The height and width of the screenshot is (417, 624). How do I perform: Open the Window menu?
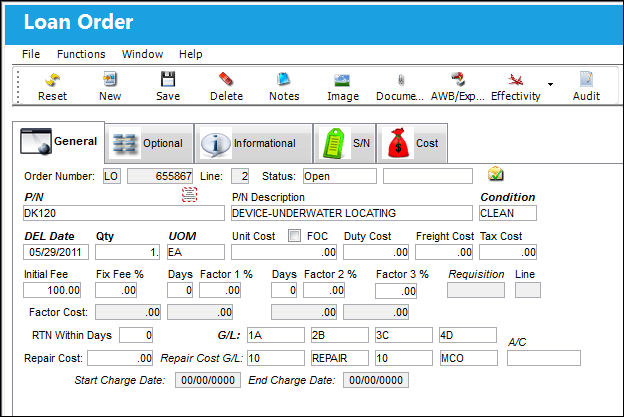tap(142, 54)
